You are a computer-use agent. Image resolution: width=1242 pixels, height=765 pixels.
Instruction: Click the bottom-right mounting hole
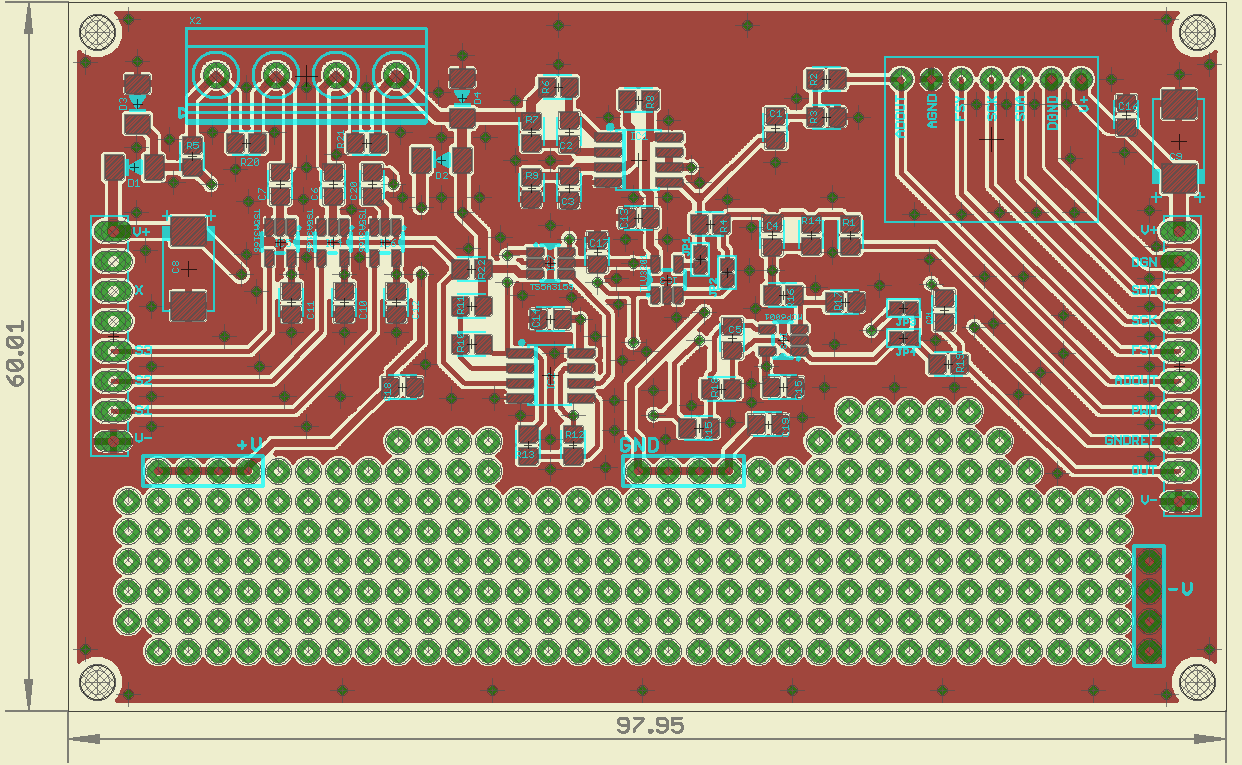click(x=1197, y=683)
